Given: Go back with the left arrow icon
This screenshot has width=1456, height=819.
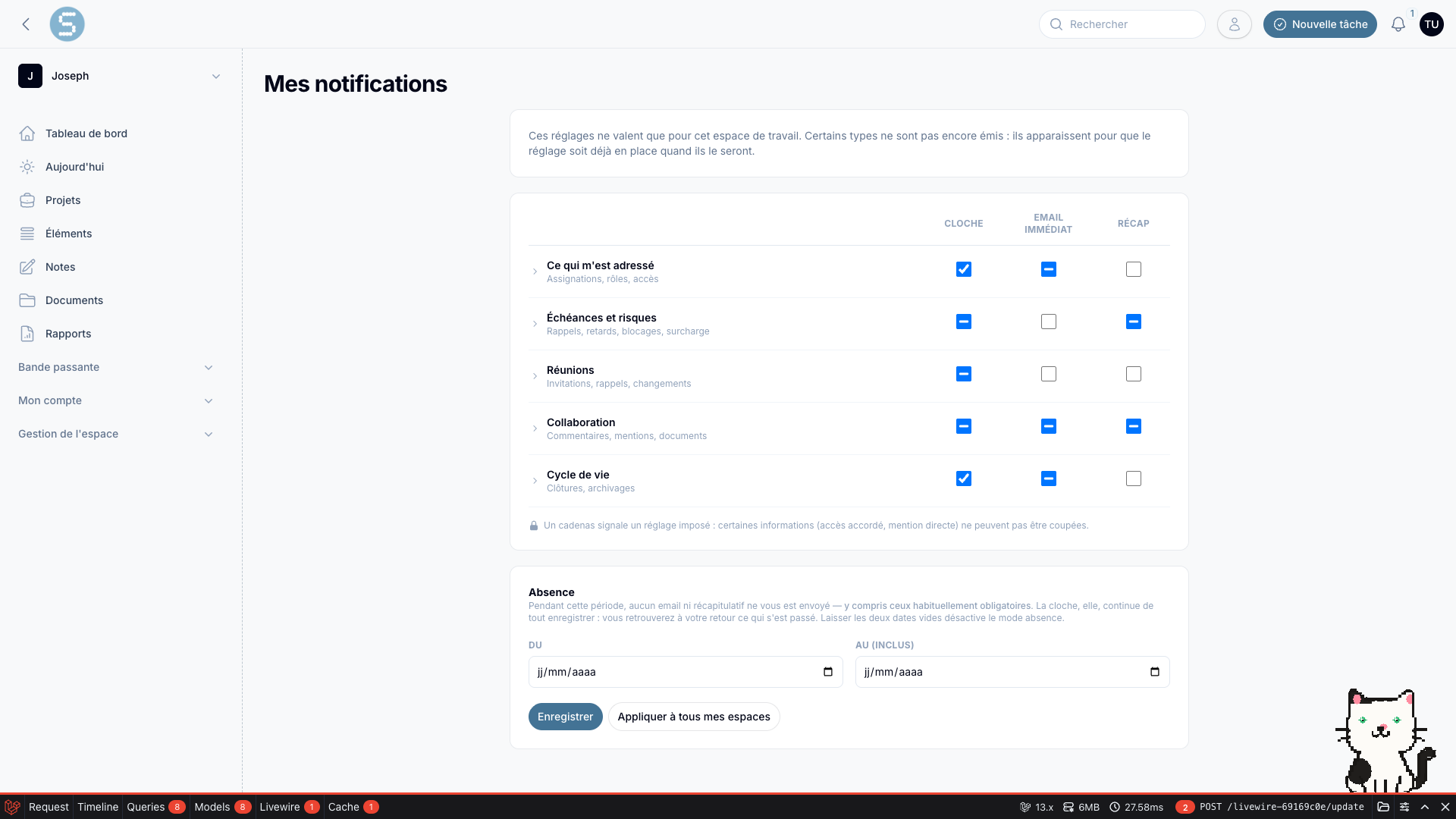Looking at the screenshot, I should pos(26,24).
